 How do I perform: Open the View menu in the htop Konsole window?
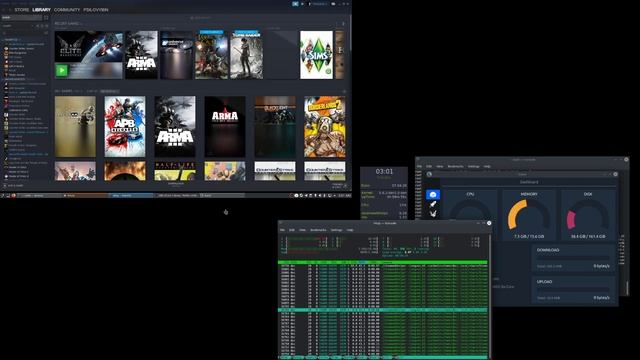(x=302, y=230)
